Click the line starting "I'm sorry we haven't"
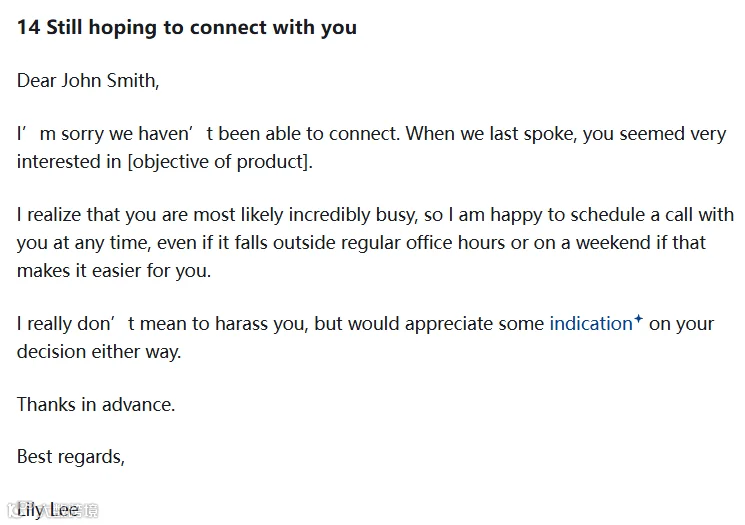Viewport: 745px width, 525px height. [372, 134]
